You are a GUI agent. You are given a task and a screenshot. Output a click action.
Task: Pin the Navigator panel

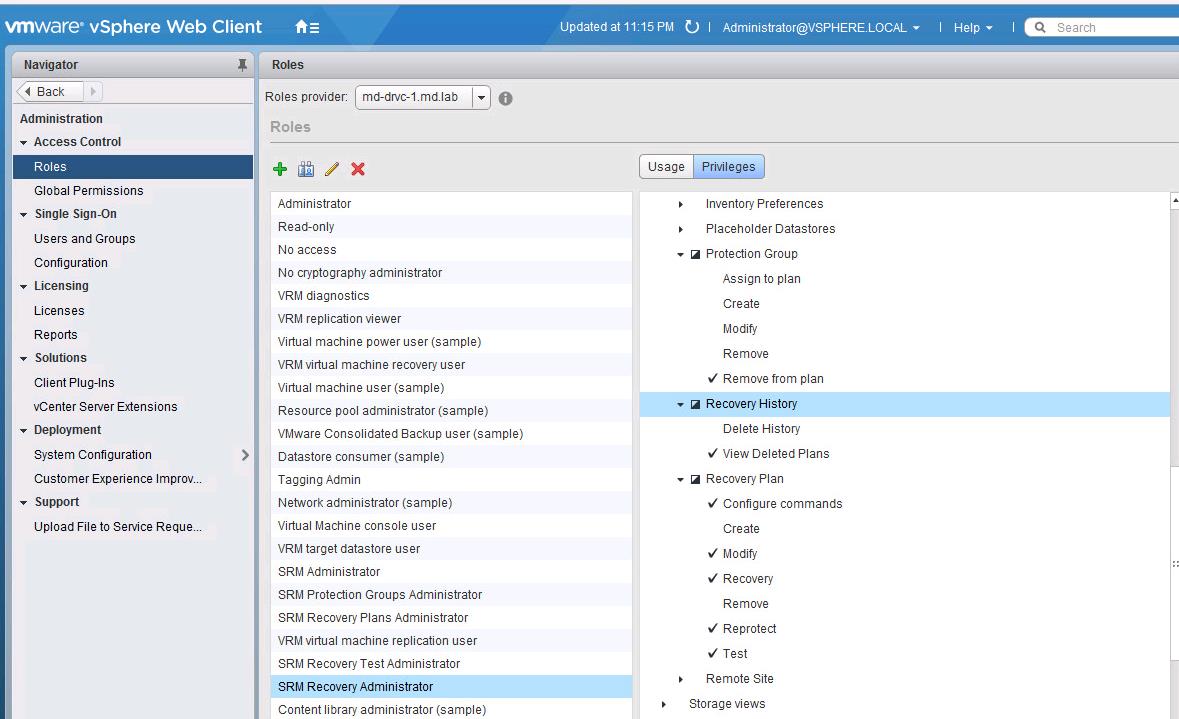pos(242,65)
